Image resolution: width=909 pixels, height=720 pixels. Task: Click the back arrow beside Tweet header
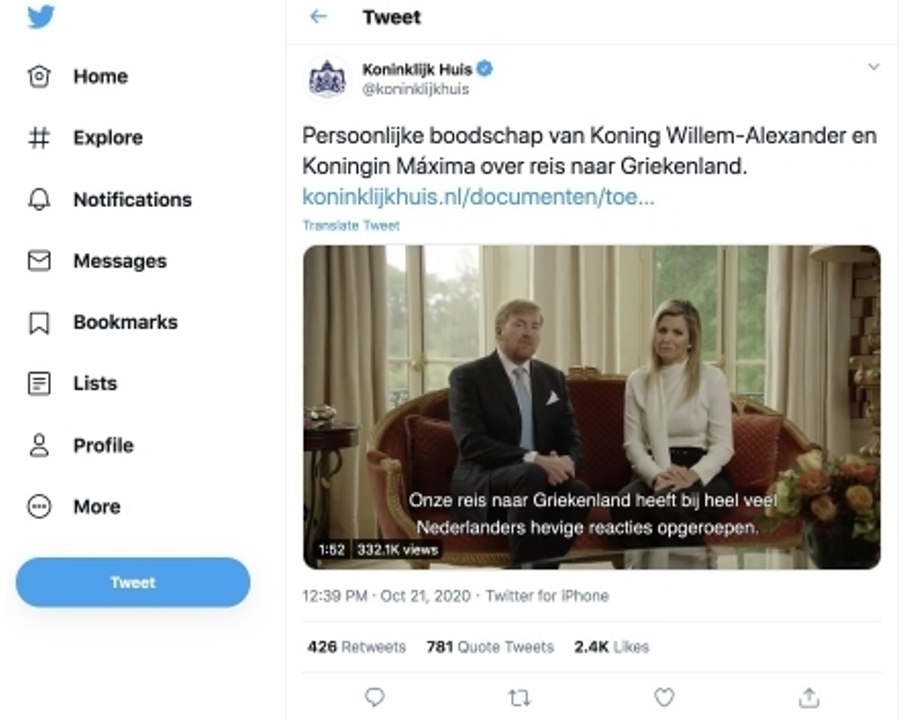pyautogui.click(x=319, y=17)
